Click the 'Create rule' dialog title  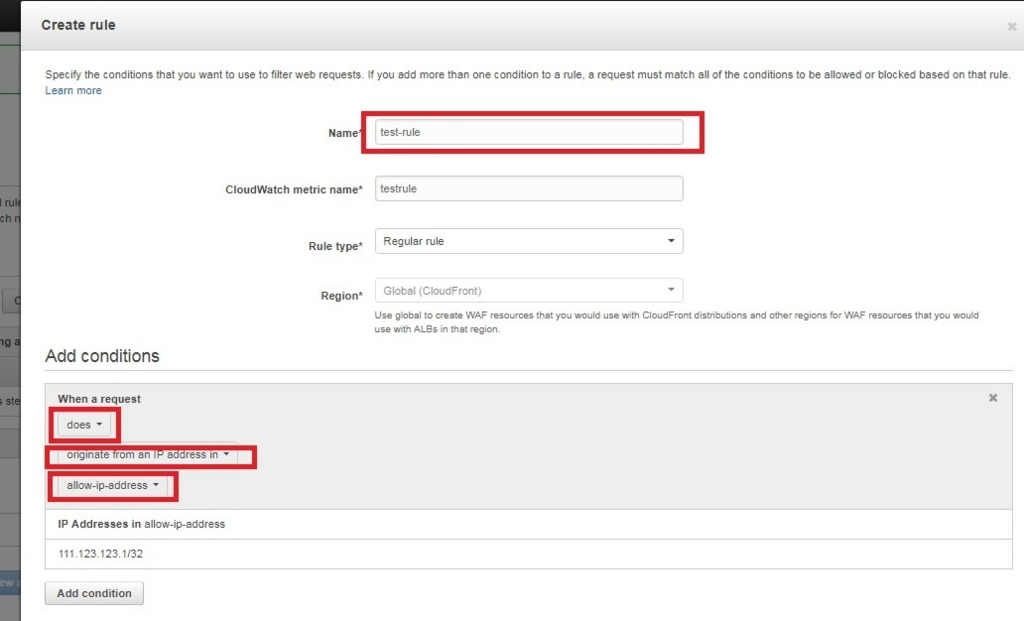(78, 25)
